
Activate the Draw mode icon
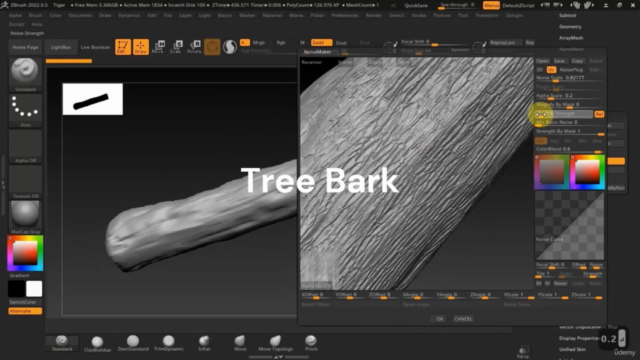[140, 47]
